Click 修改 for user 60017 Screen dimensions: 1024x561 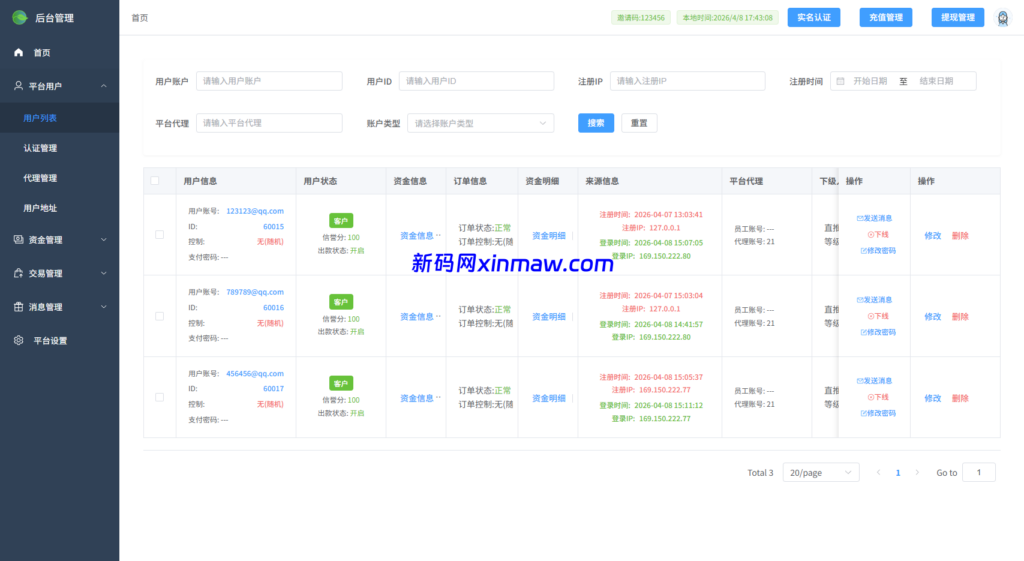click(933, 398)
